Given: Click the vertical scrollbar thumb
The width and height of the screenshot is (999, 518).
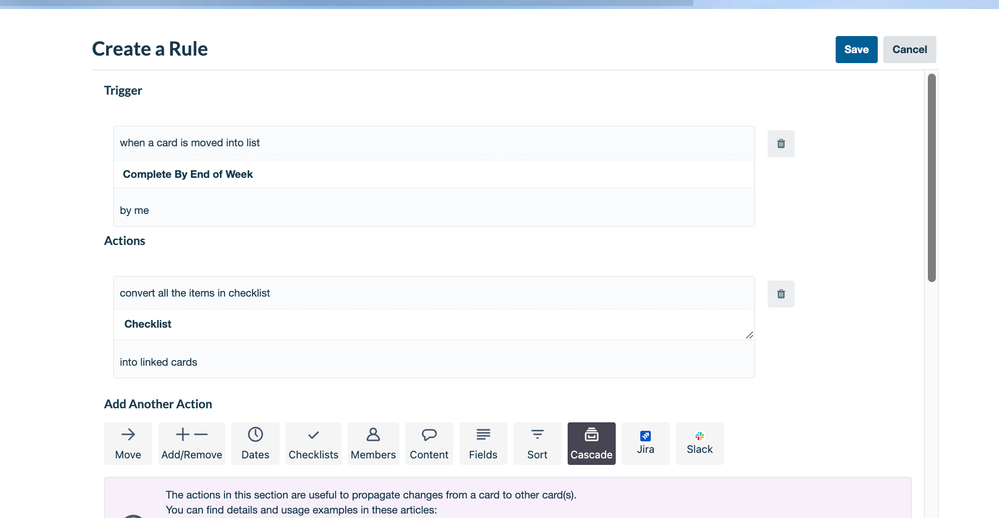Looking at the screenshot, I should (x=931, y=178).
